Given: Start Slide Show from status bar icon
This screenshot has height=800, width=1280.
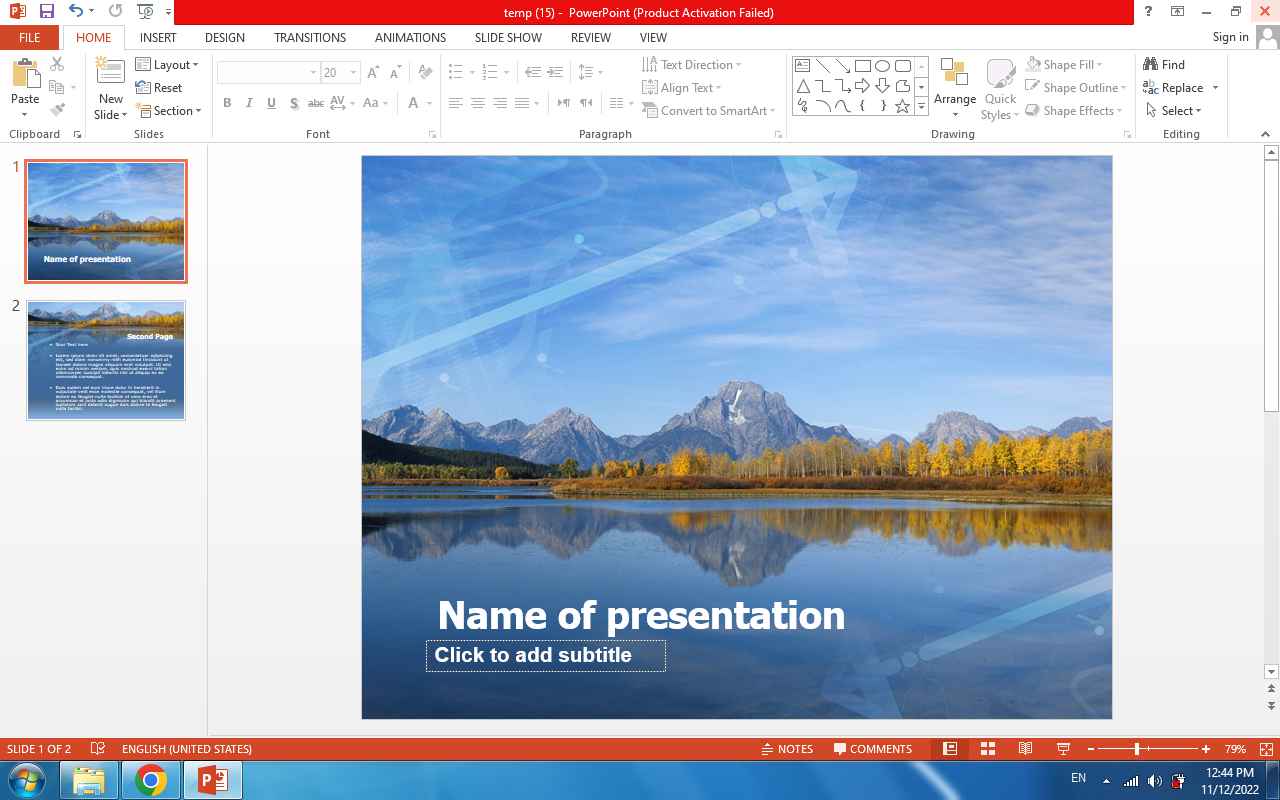Looking at the screenshot, I should (x=1063, y=749).
